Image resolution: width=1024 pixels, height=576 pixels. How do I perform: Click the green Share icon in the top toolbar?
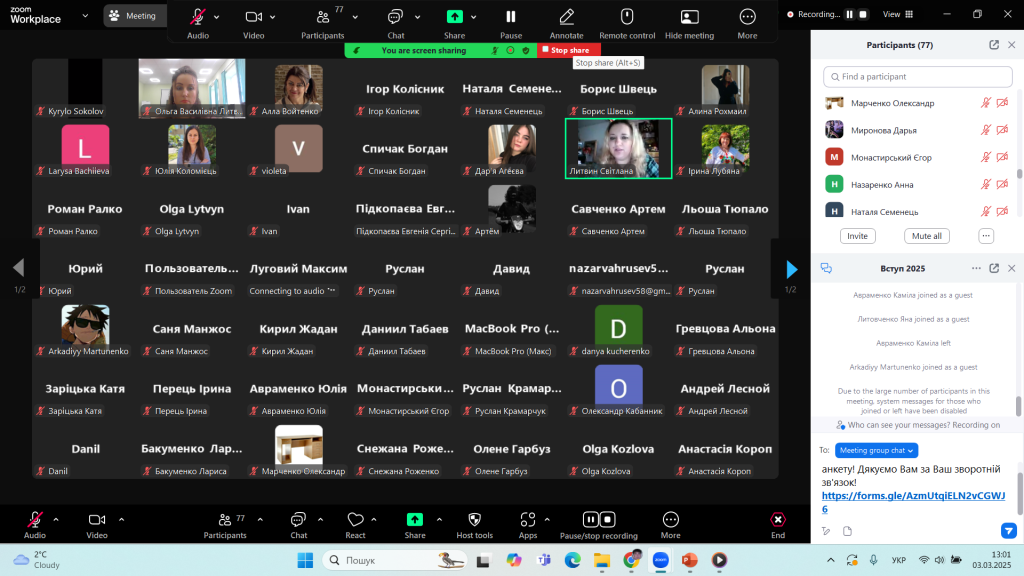click(455, 17)
